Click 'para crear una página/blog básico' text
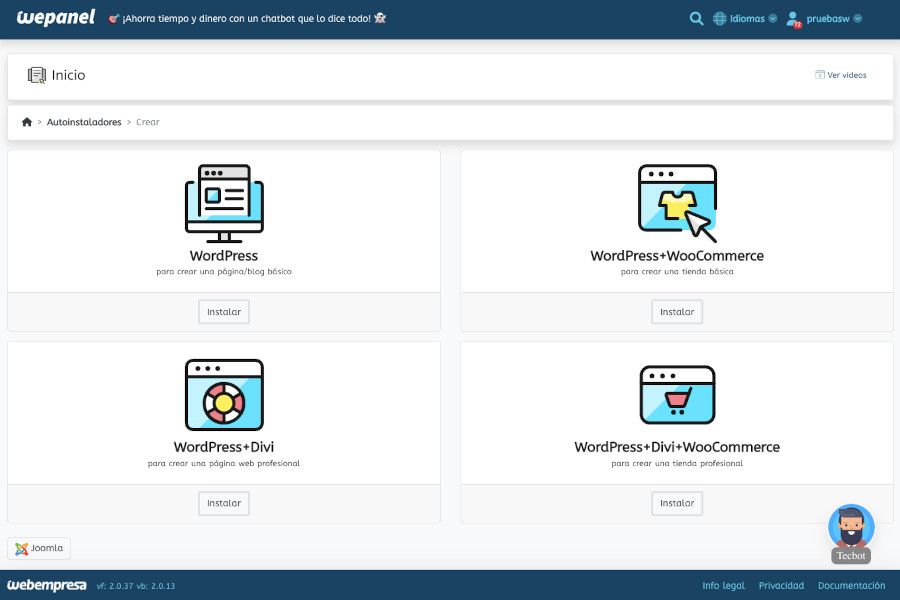 tap(224, 272)
